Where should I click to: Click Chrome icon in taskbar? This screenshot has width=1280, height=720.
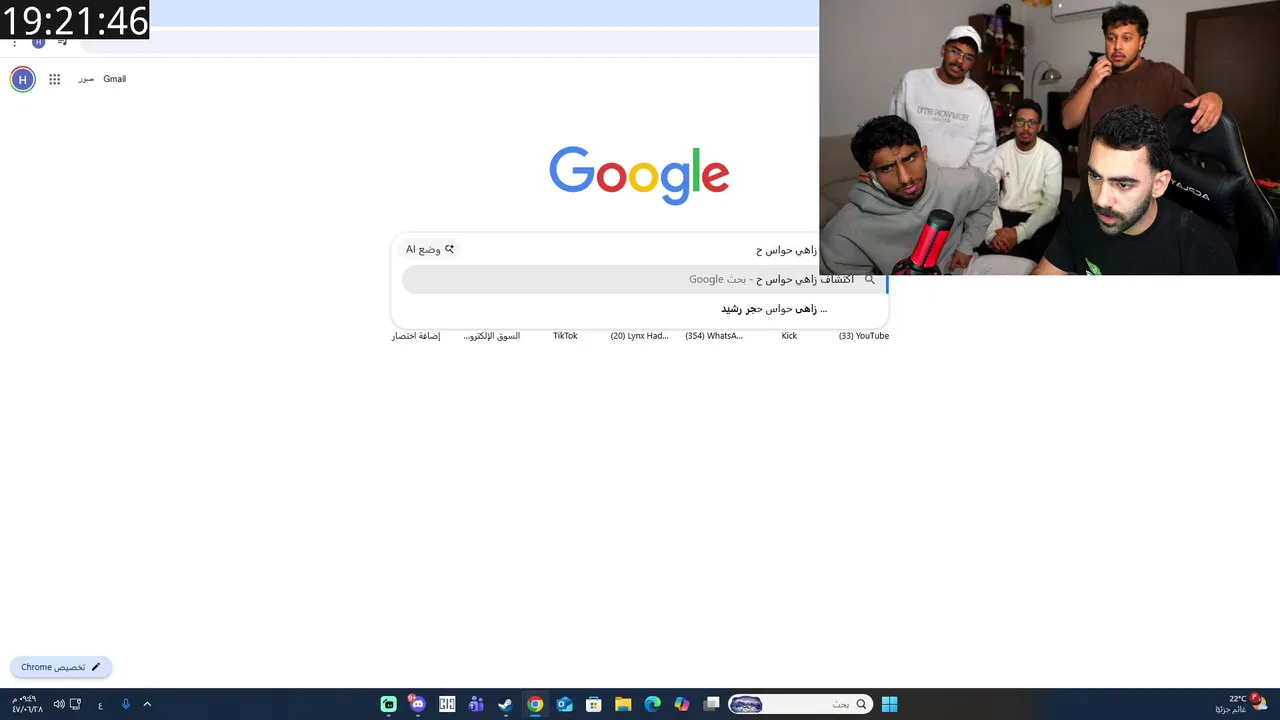pyautogui.click(x=535, y=704)
